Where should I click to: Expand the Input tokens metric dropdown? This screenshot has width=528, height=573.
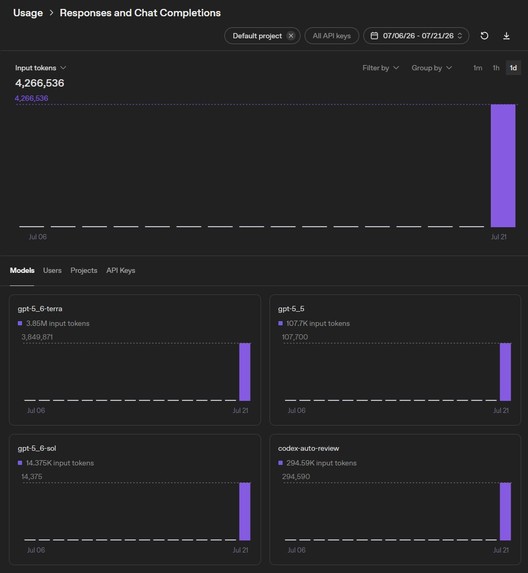41,68
